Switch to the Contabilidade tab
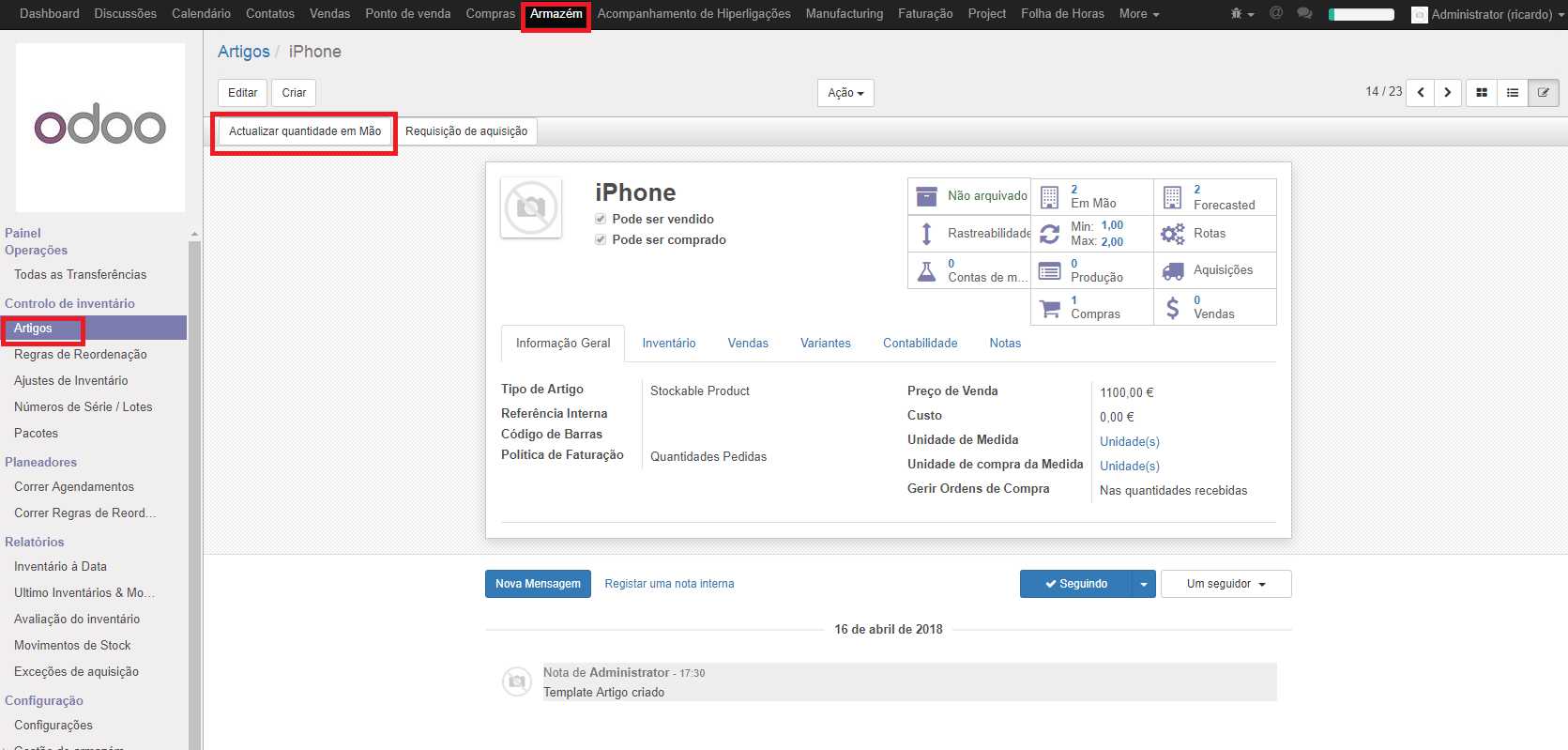This screenshot has width=1568, height=750. [921, 344]
